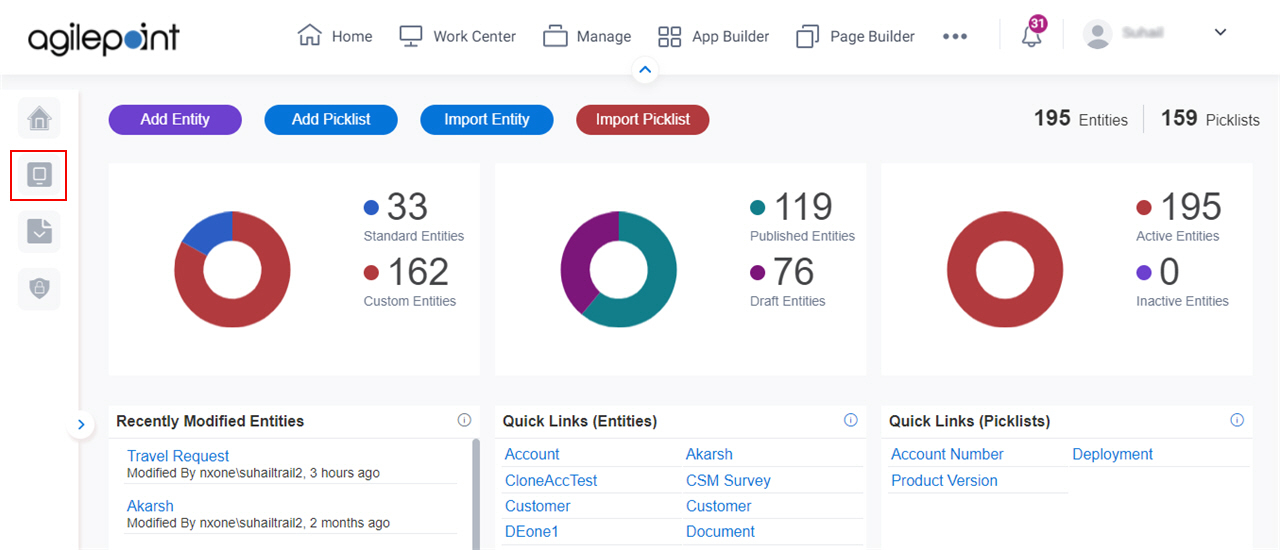This screenshot has height=550, width=1280.
Task: Click the 159 Picklists count
Action: [1210, 119]
